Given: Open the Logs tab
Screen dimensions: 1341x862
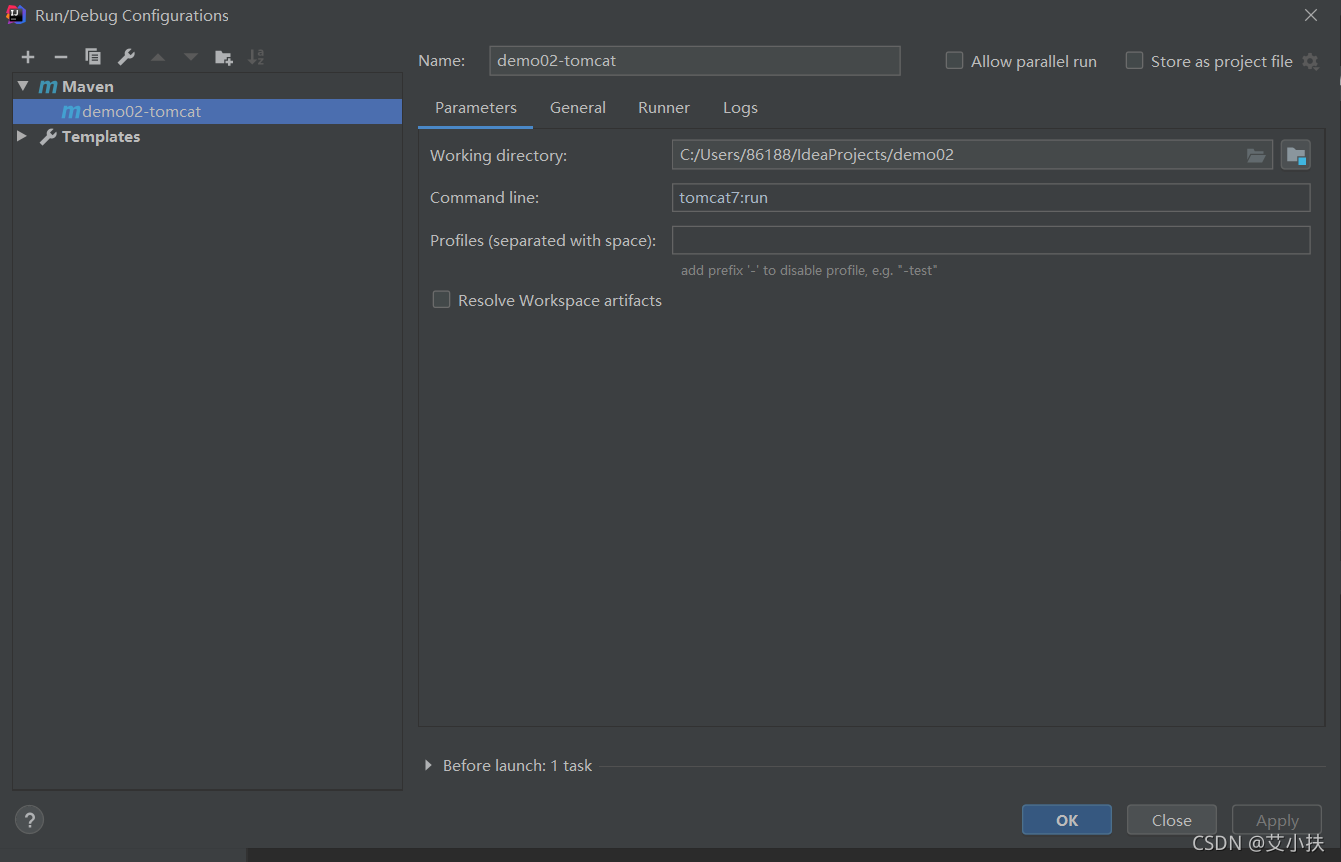Looking at the screenshot, I should pyautogui.click(x=740, y=108).
